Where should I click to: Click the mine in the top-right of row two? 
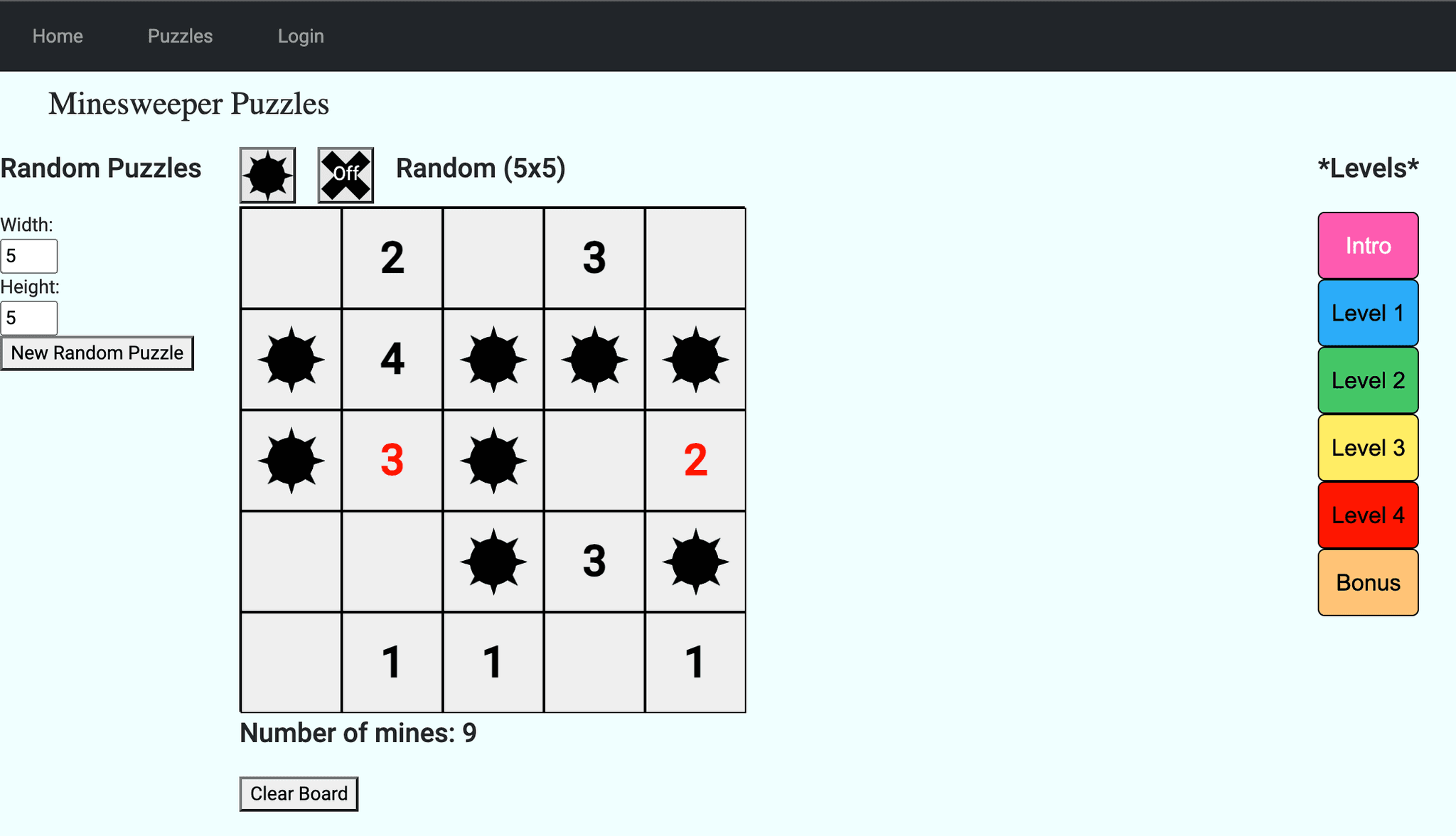(695, 360)
